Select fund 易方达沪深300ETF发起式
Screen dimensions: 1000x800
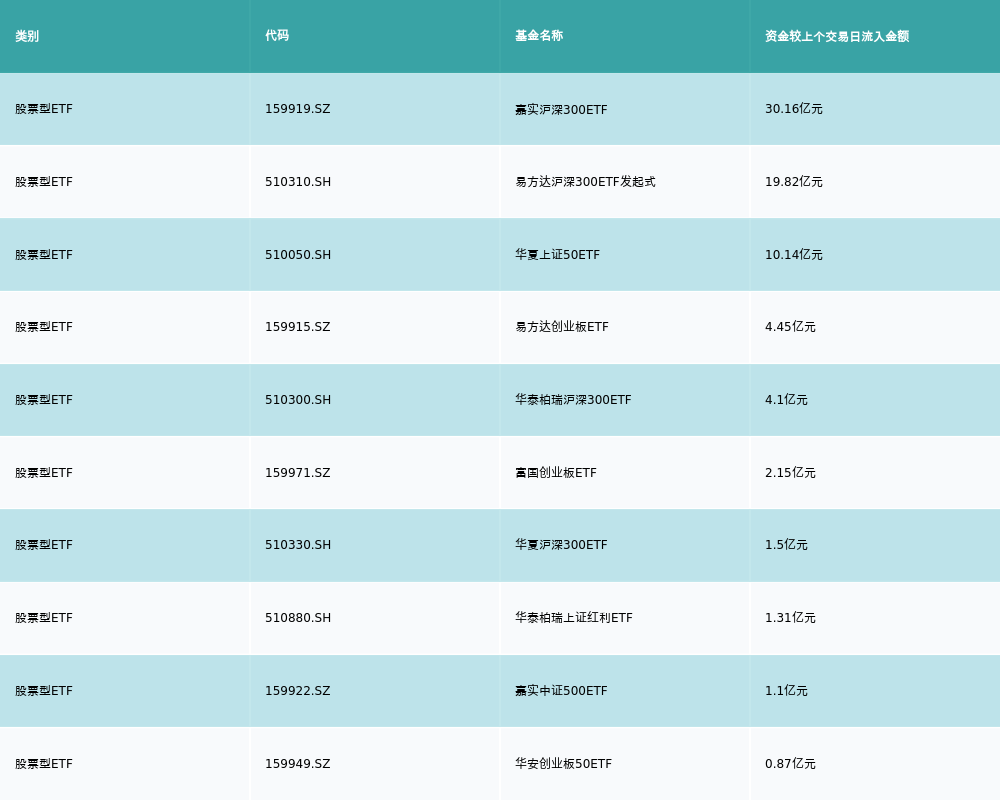tap(585, 182)
